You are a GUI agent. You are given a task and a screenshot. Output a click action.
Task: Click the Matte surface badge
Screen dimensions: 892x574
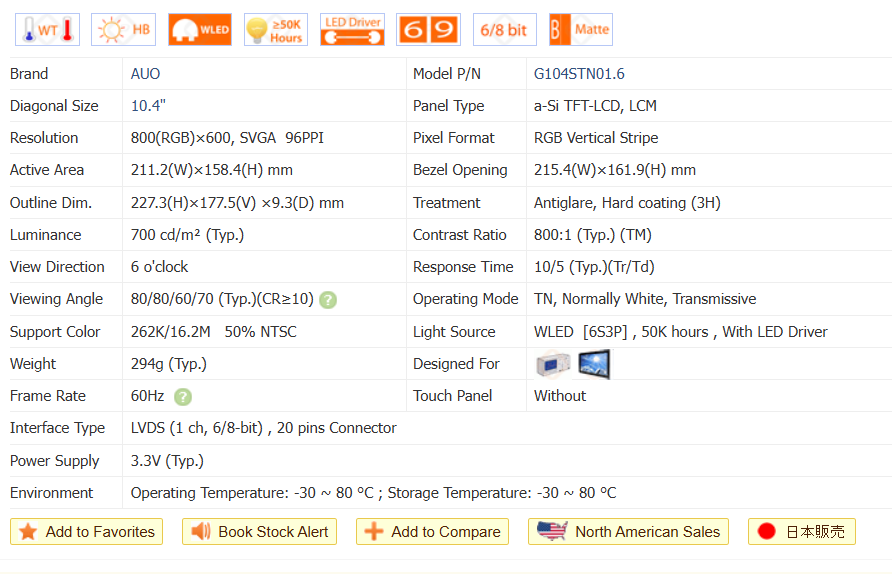click(580, 30)
